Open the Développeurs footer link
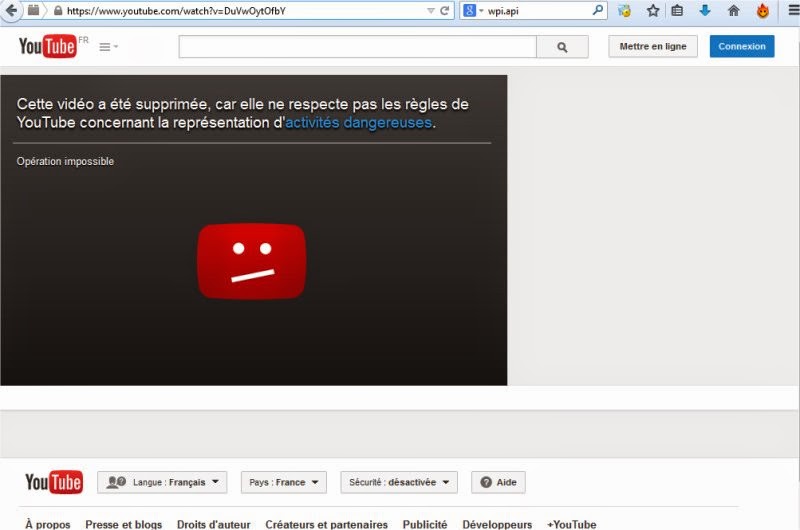This screenshot has height=530, width=800. pyautogui.click(x=497, y=524)
